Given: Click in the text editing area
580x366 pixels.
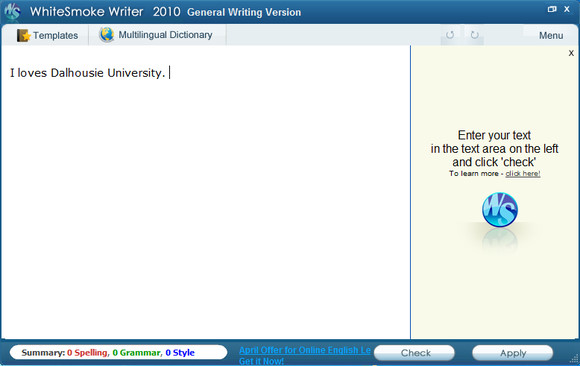Looking at the screenshot, I should 206,192.
